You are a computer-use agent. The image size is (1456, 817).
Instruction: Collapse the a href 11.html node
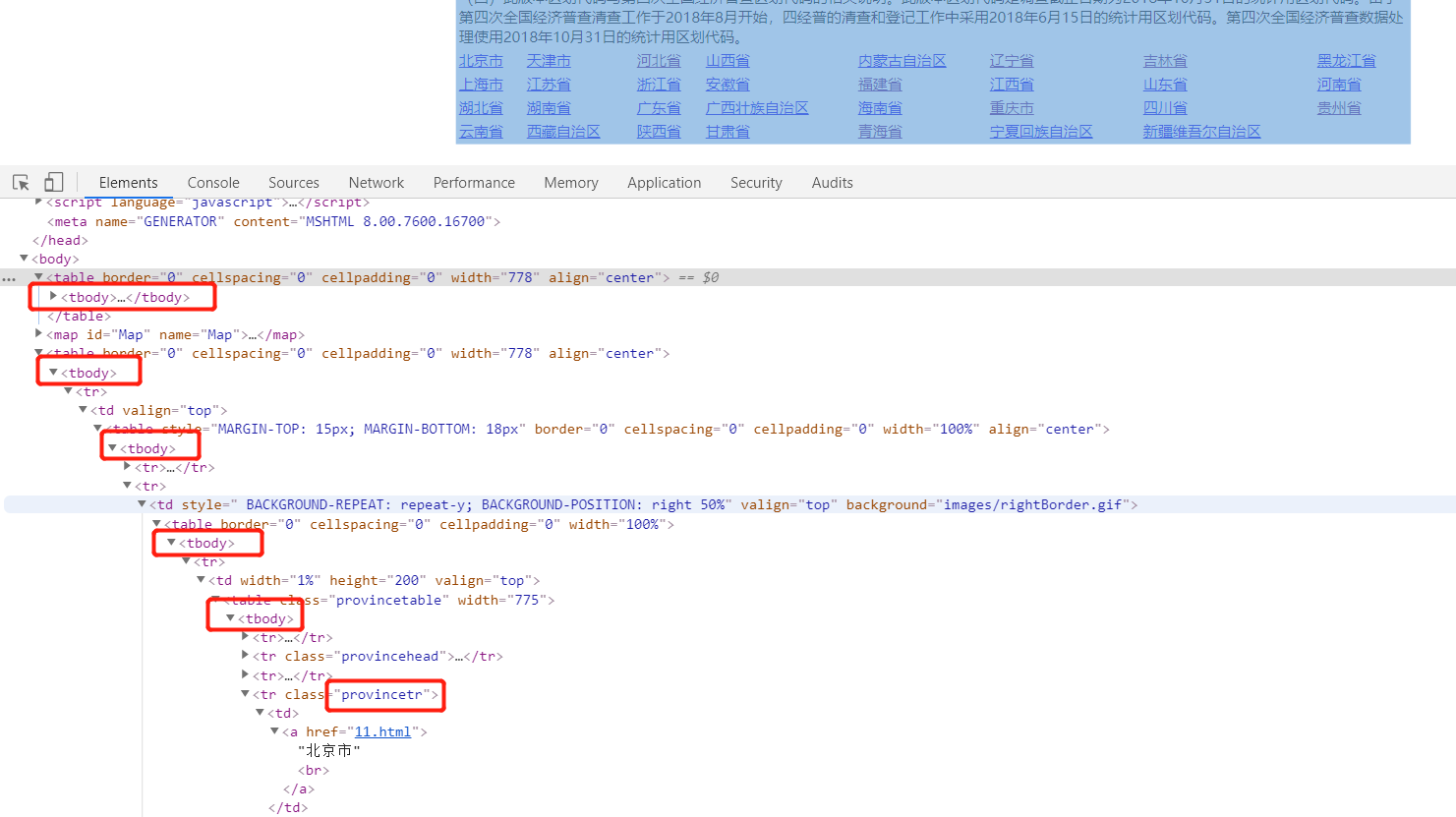click(274, 731)
